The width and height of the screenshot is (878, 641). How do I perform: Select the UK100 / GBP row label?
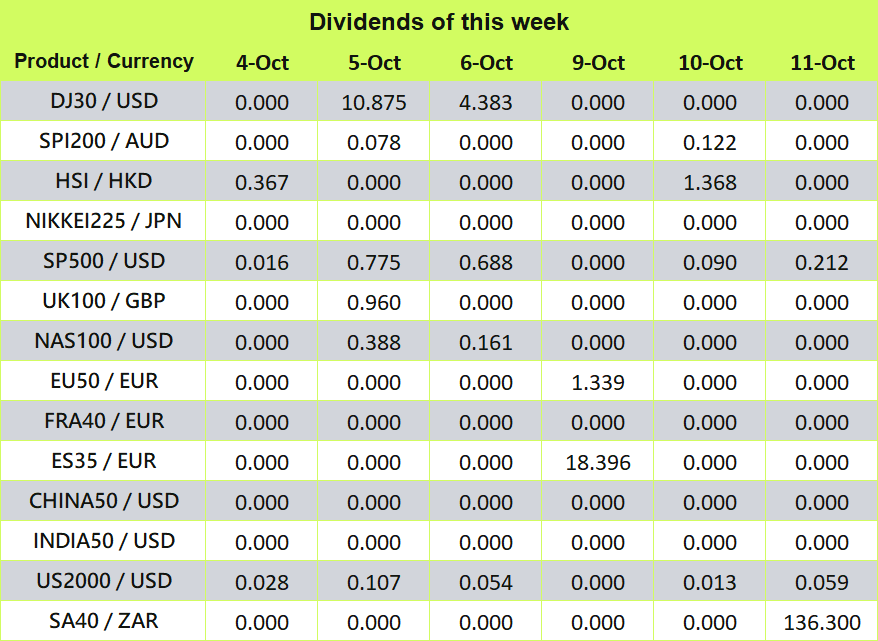(x=104, y=301)
